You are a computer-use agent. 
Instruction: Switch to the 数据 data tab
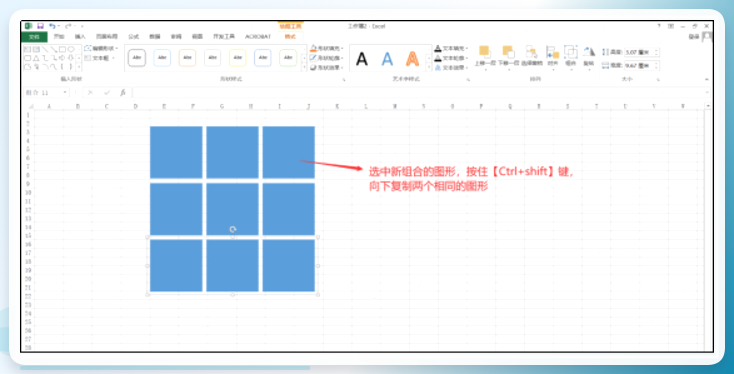[x=154, y=37]
